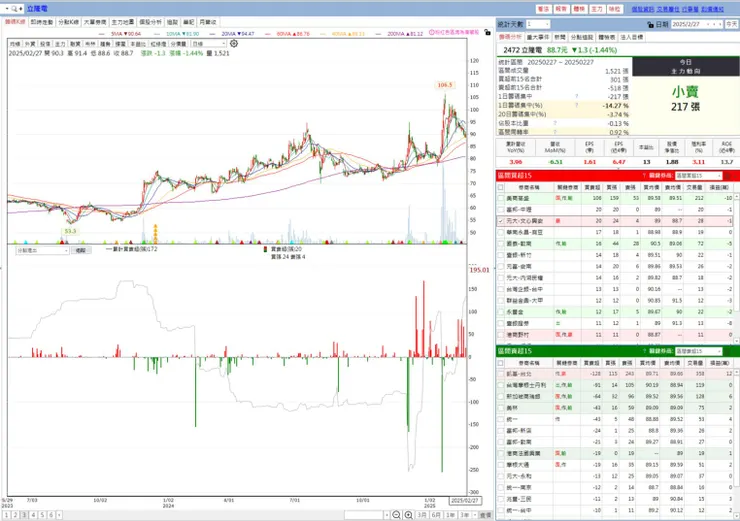Set chart range to 3月
This screenshot has height=521, width=740.
[422, 515]
